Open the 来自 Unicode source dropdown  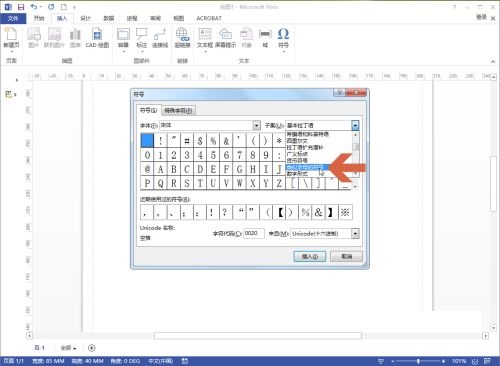click(x=355, y=234)
